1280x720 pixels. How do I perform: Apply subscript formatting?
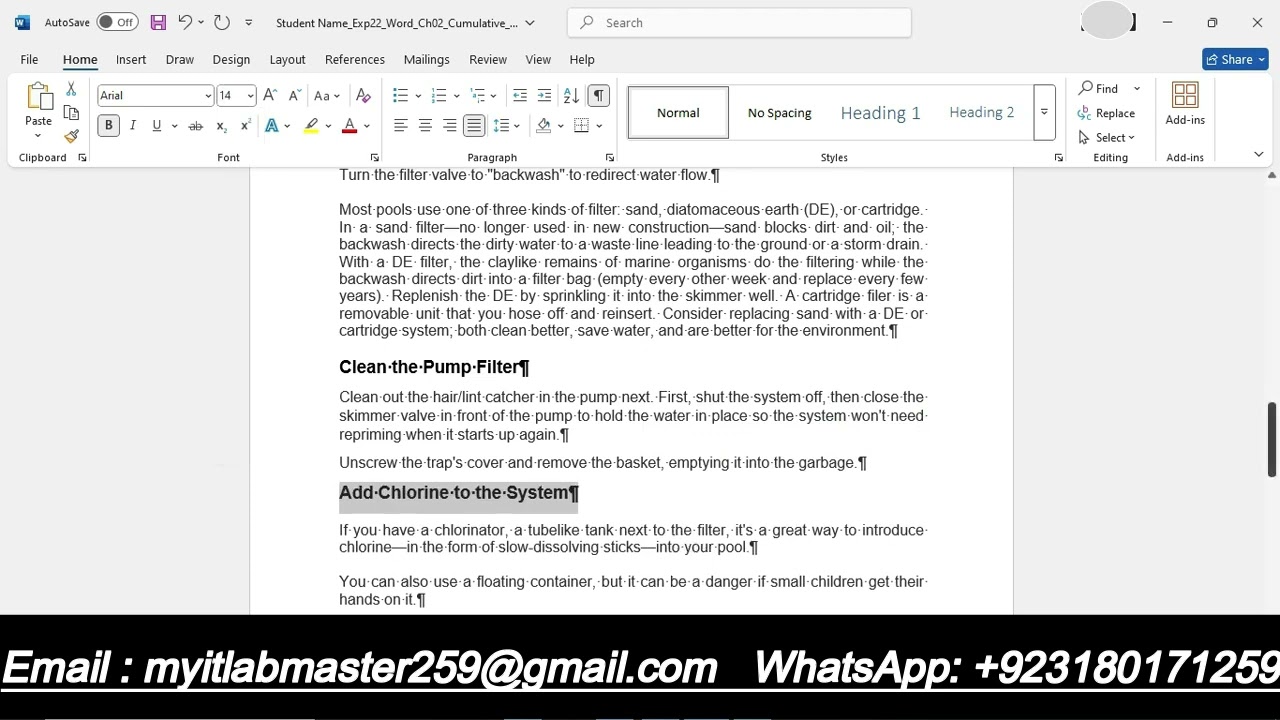pyautogui.click(x=221, y=126)
